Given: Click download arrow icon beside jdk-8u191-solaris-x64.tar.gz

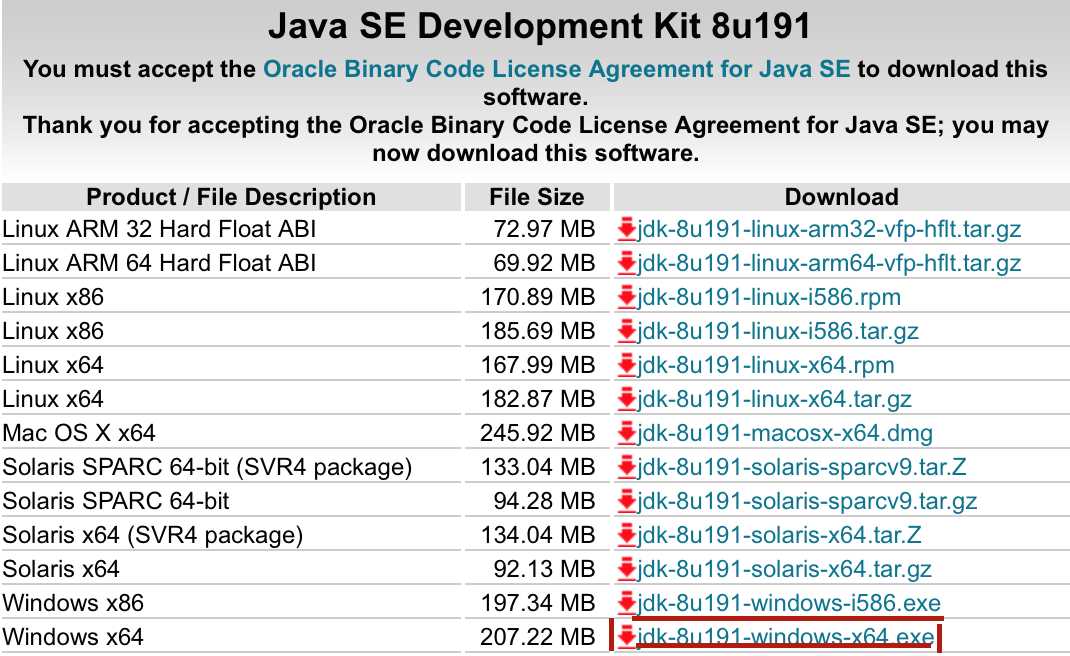Looking at the screenshot, I should [x=626, y=569].
